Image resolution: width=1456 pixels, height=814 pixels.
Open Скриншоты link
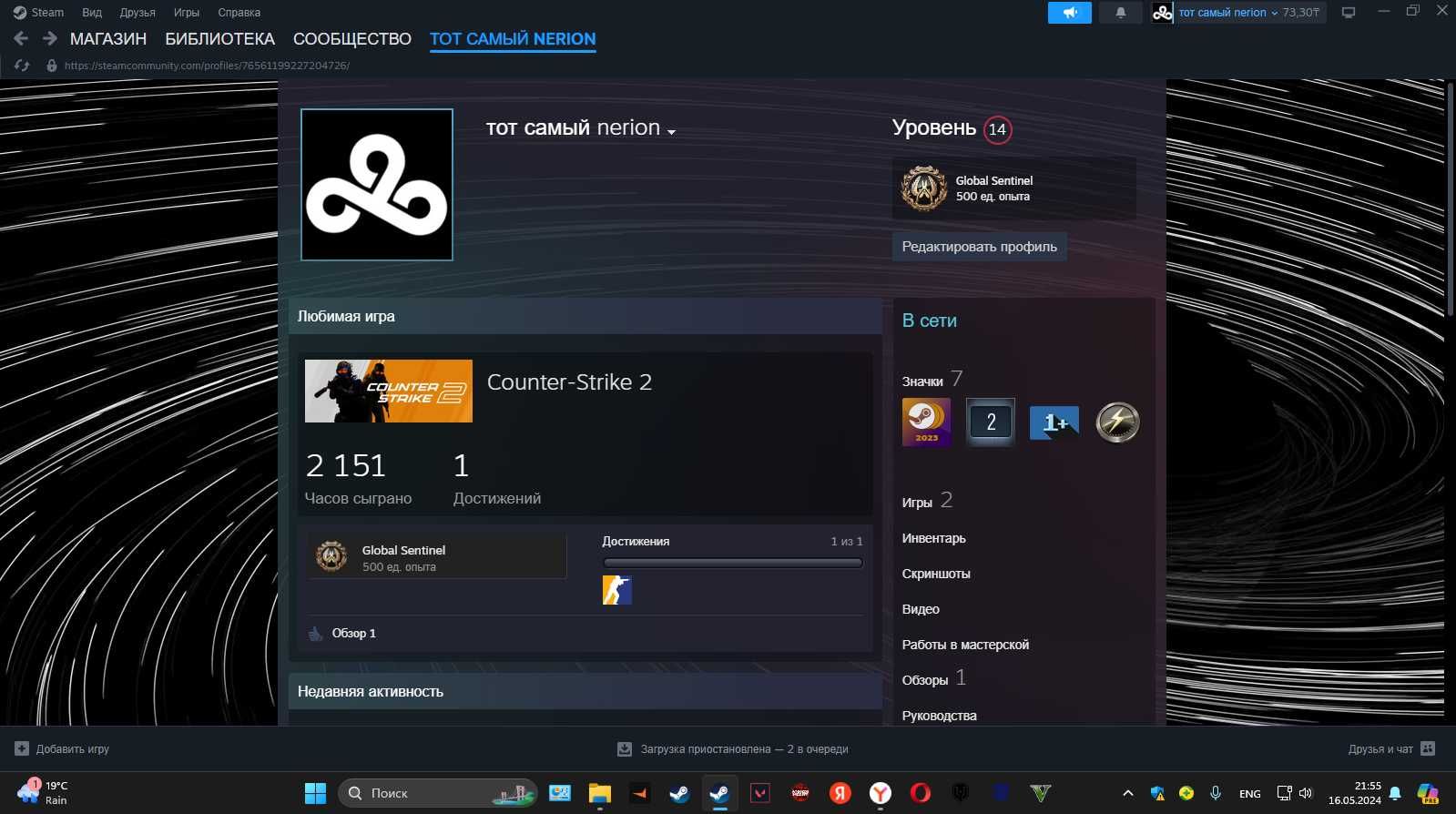coord(936,574)
